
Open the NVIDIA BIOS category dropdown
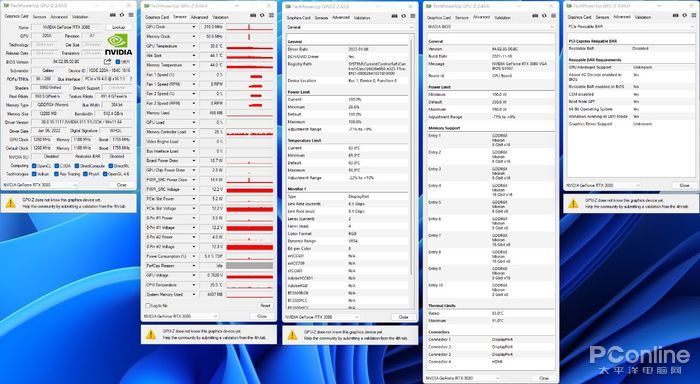490,27
